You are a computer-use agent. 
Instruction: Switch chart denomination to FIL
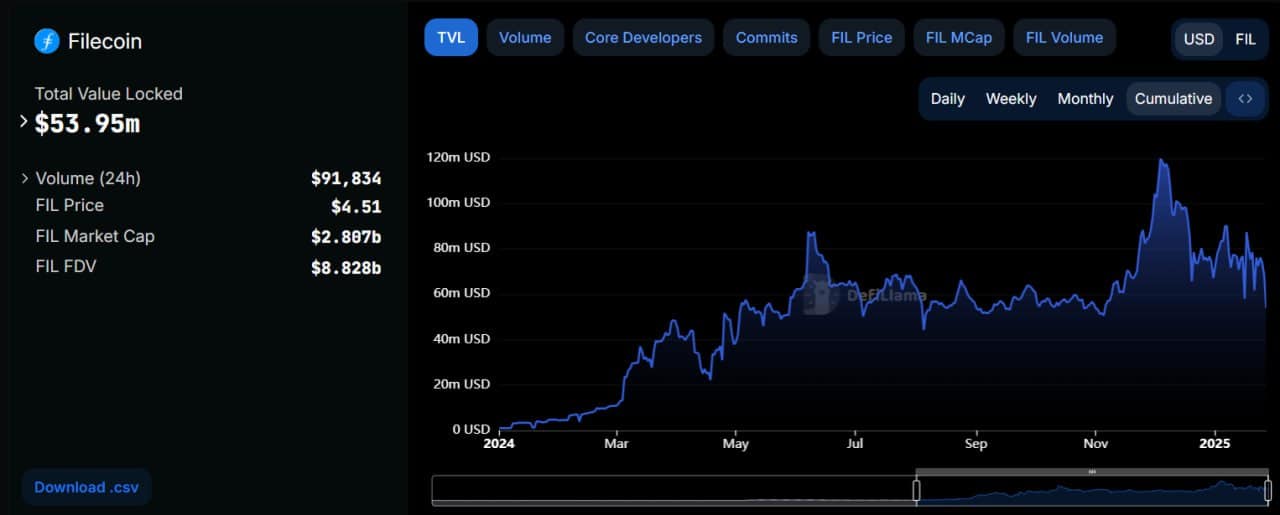(x=1245, y=40)
